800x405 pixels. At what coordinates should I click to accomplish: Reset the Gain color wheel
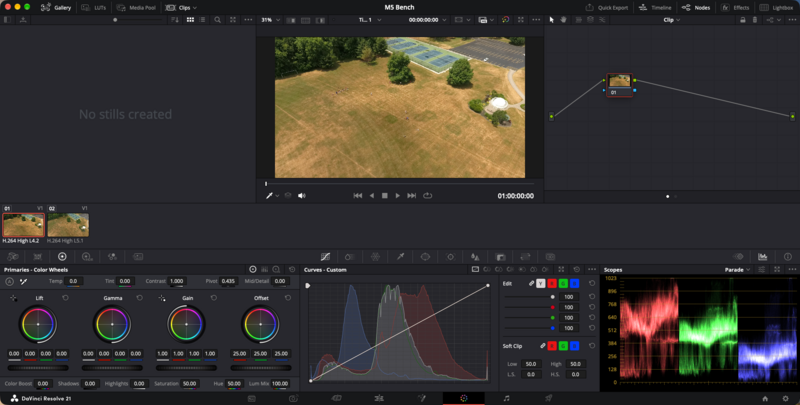[214, 298]
